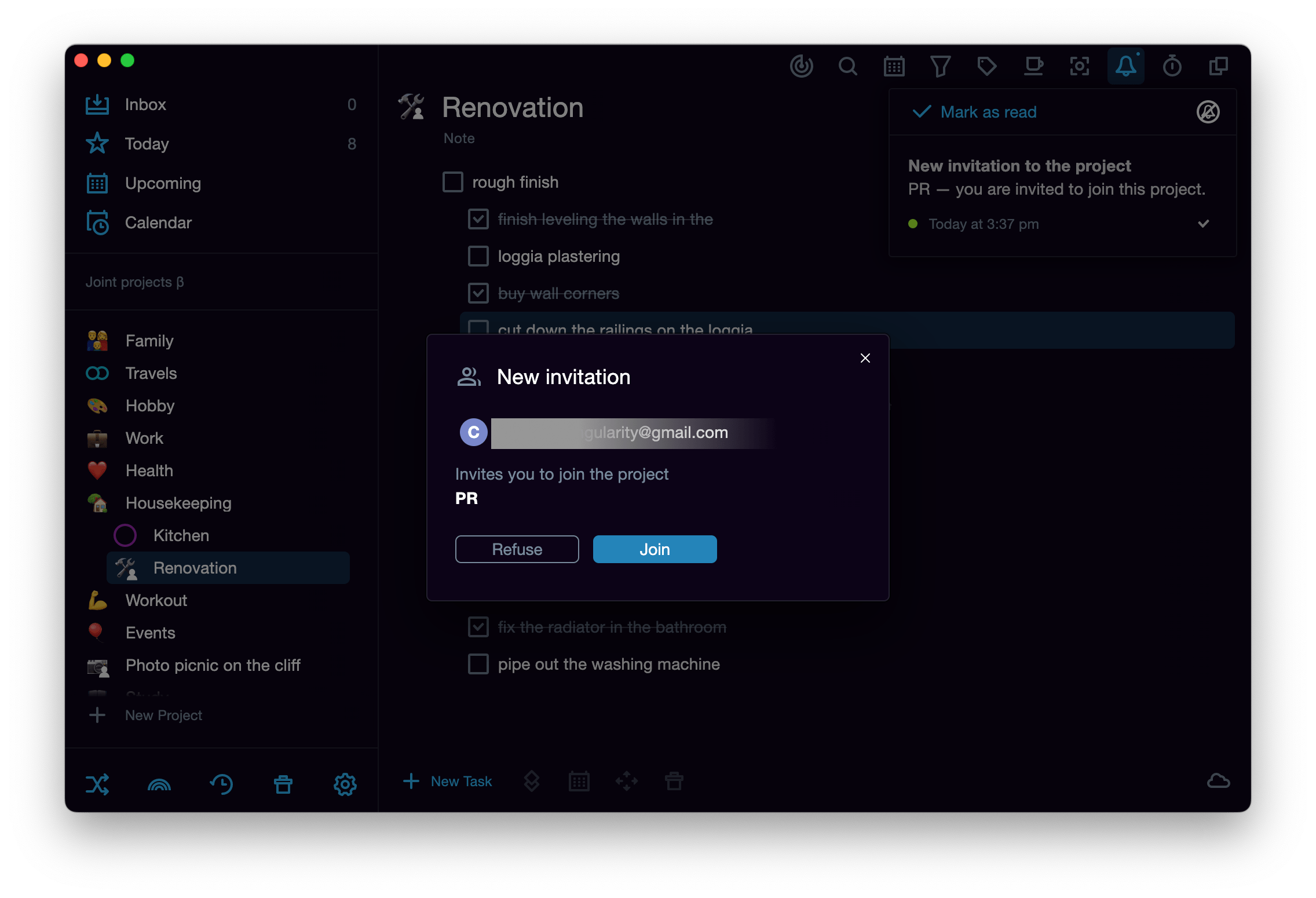The height and width of the screenshot is (898, 1316).
Task: Click the Renovation project title
Action: pyautogui.click(x=513, y=107)
